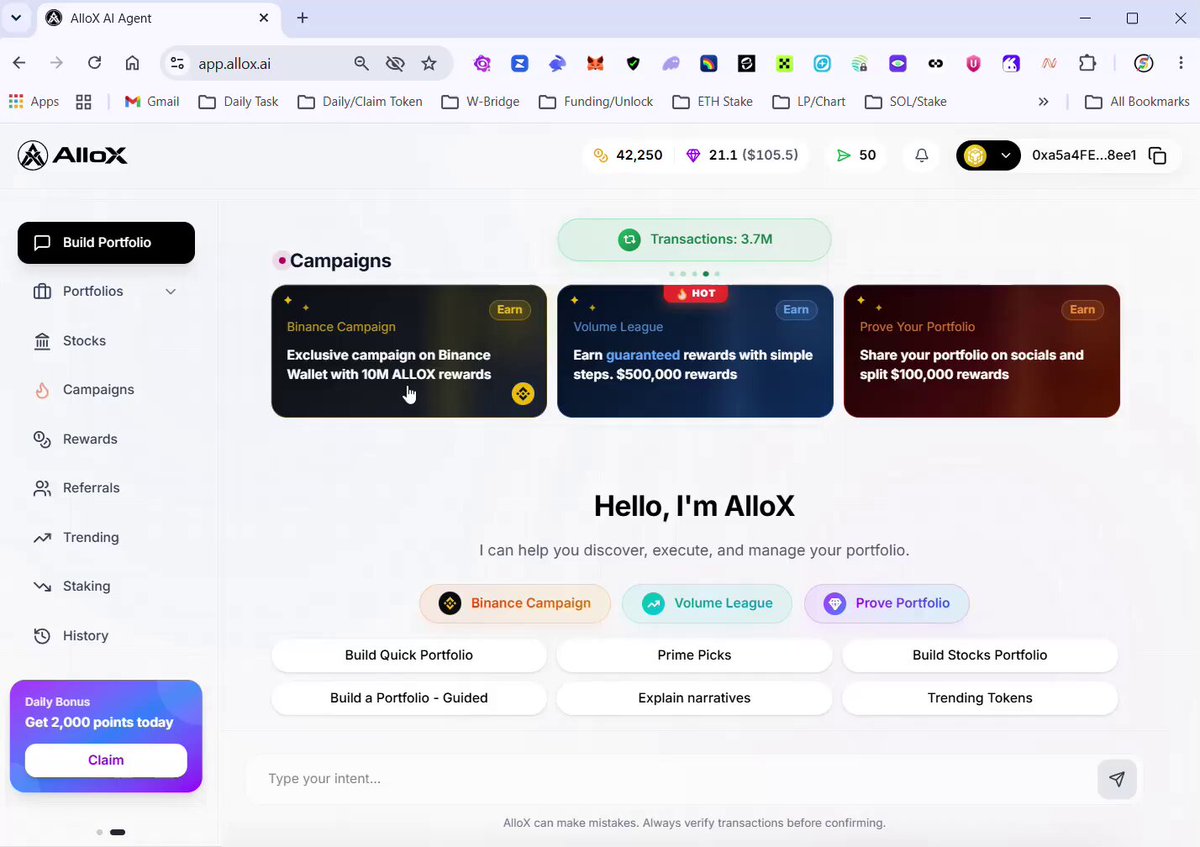Open the browser home page icon
Viewport: 1200px width, 847px height.
pos(132,63)
